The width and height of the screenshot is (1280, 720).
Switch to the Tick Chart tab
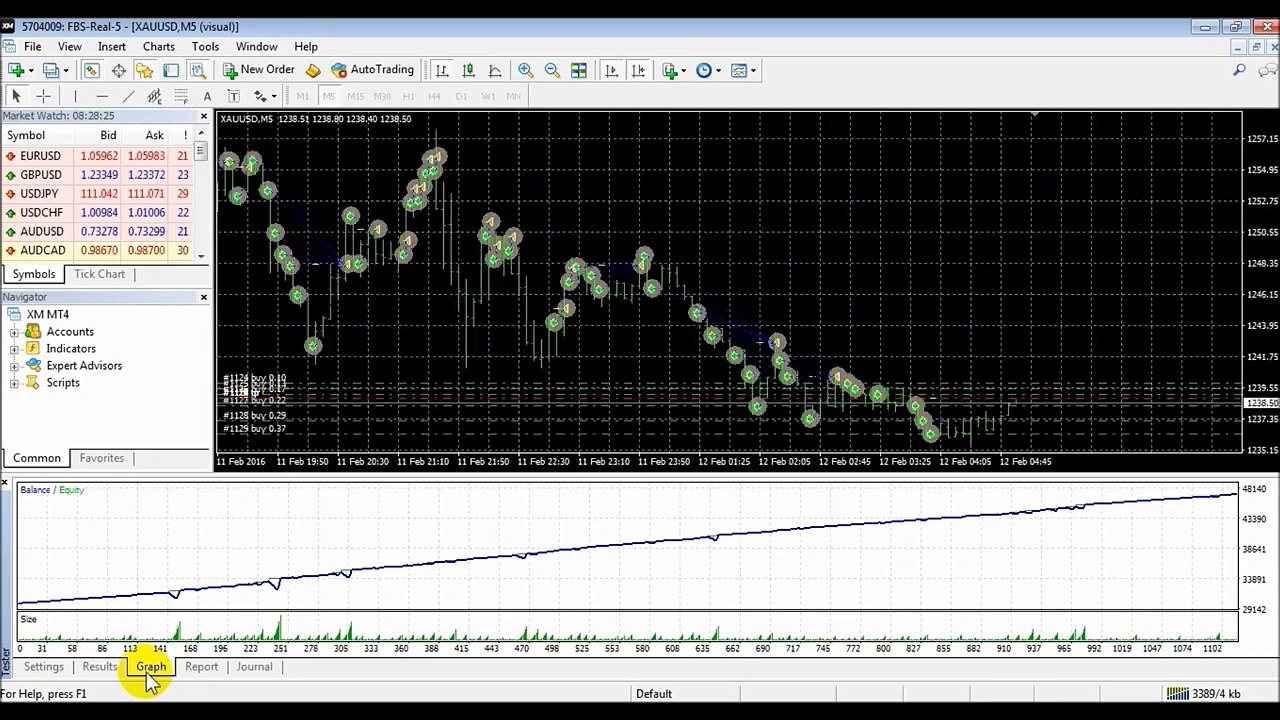tap(100, 274)
